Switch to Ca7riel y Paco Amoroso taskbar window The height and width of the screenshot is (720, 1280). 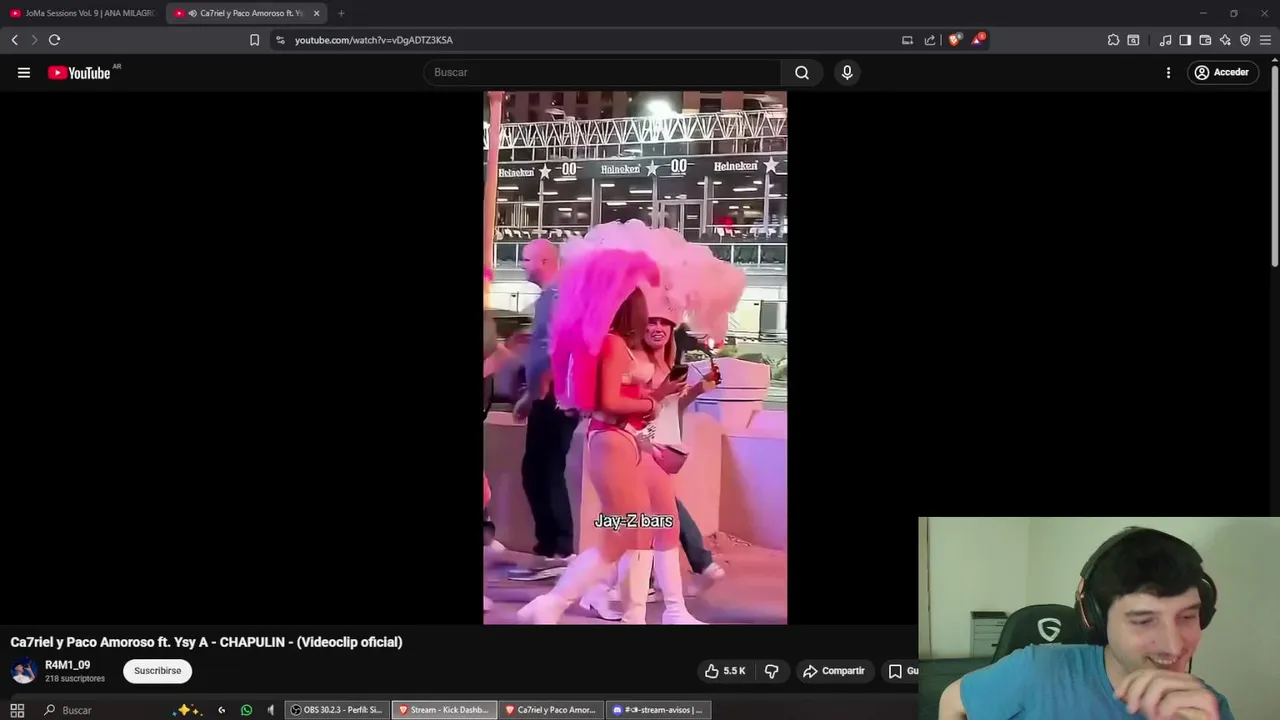click(551, 710)
